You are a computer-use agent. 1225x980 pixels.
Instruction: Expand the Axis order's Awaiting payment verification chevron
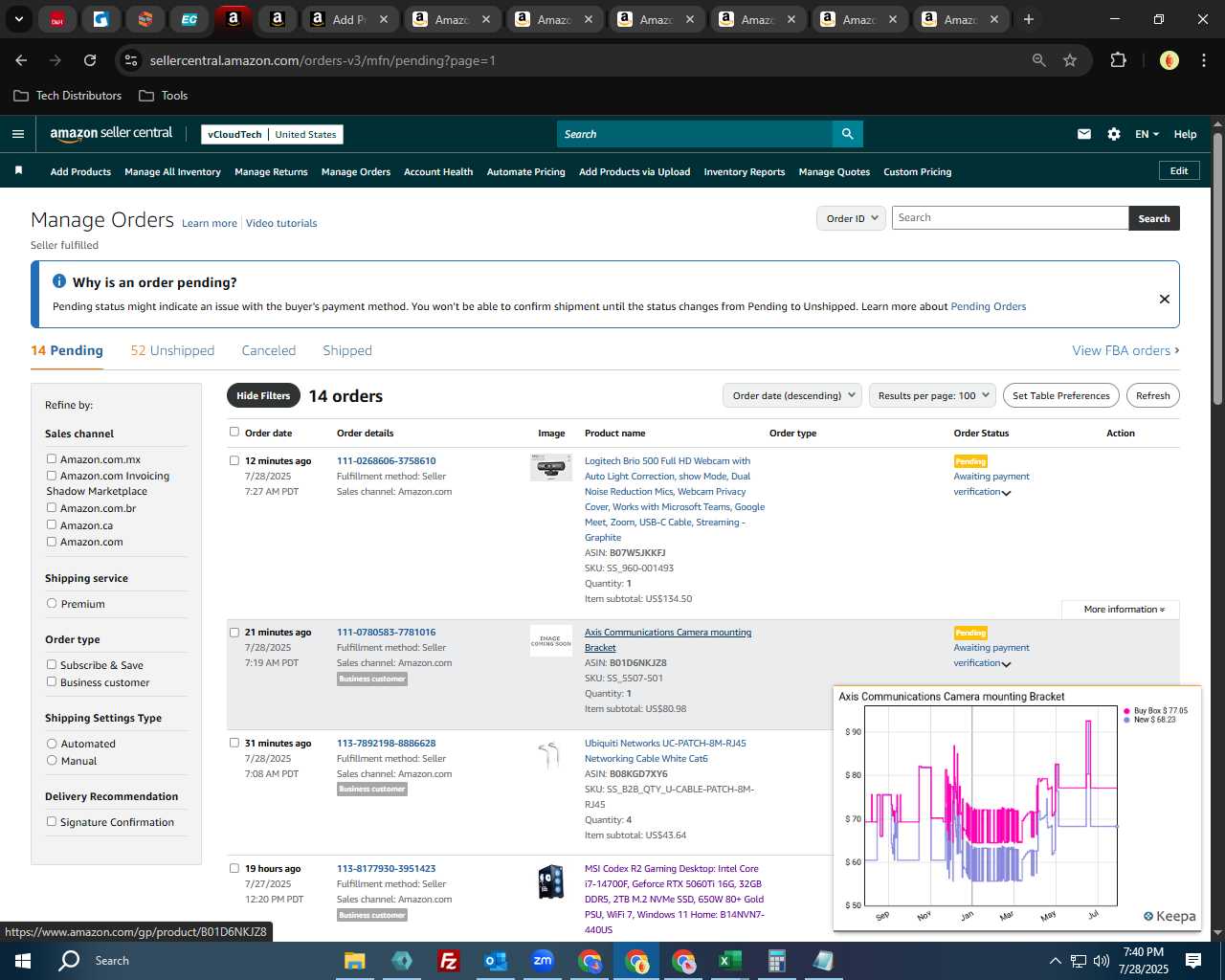[x=1006, y=664]
